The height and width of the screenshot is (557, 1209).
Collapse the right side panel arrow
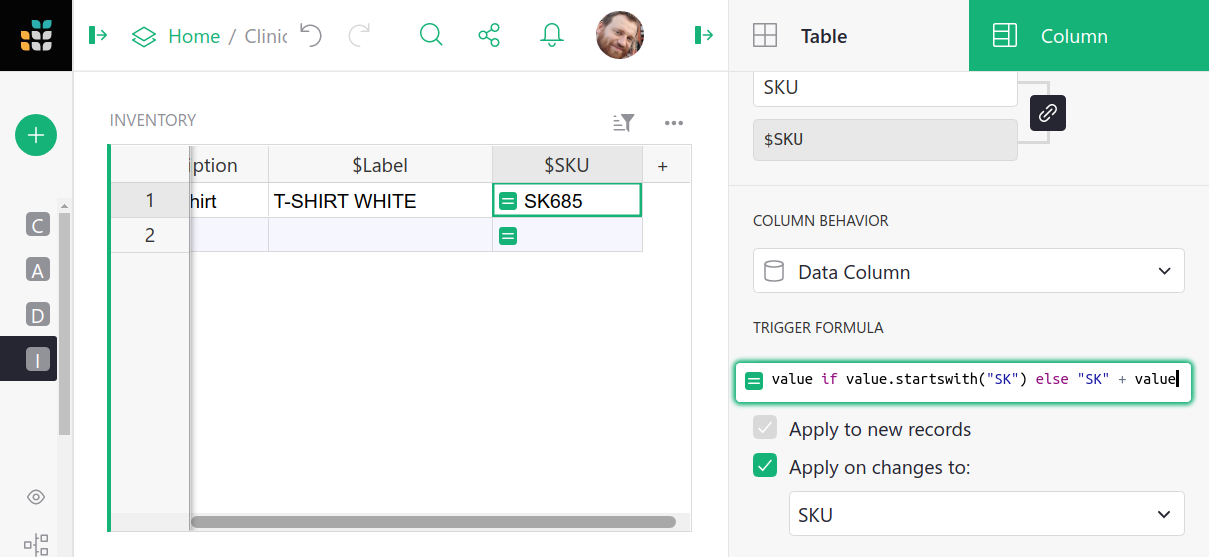[x=704, y=36]
